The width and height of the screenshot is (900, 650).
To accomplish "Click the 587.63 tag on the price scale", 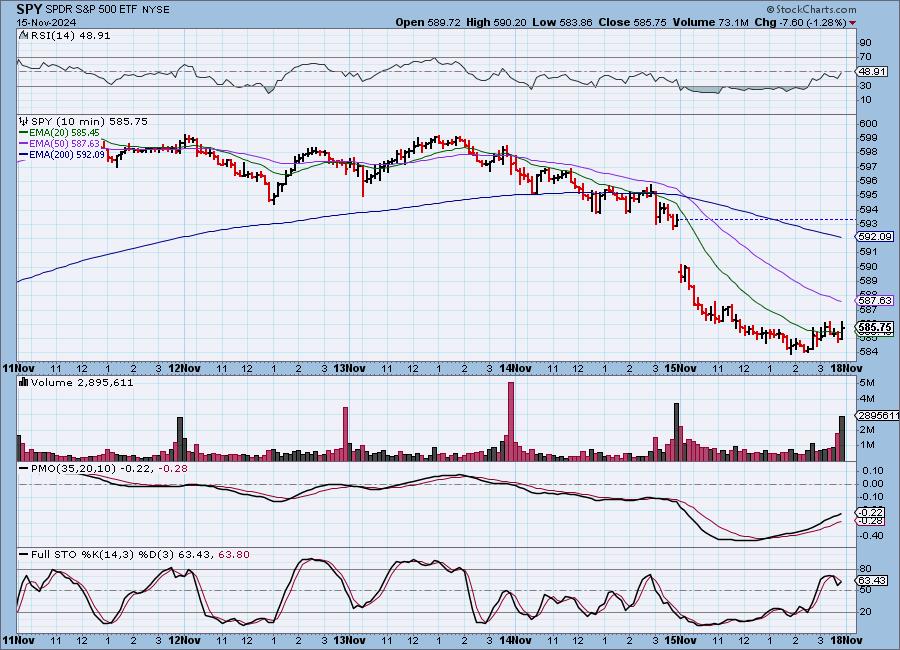I will tap(875, 300).
